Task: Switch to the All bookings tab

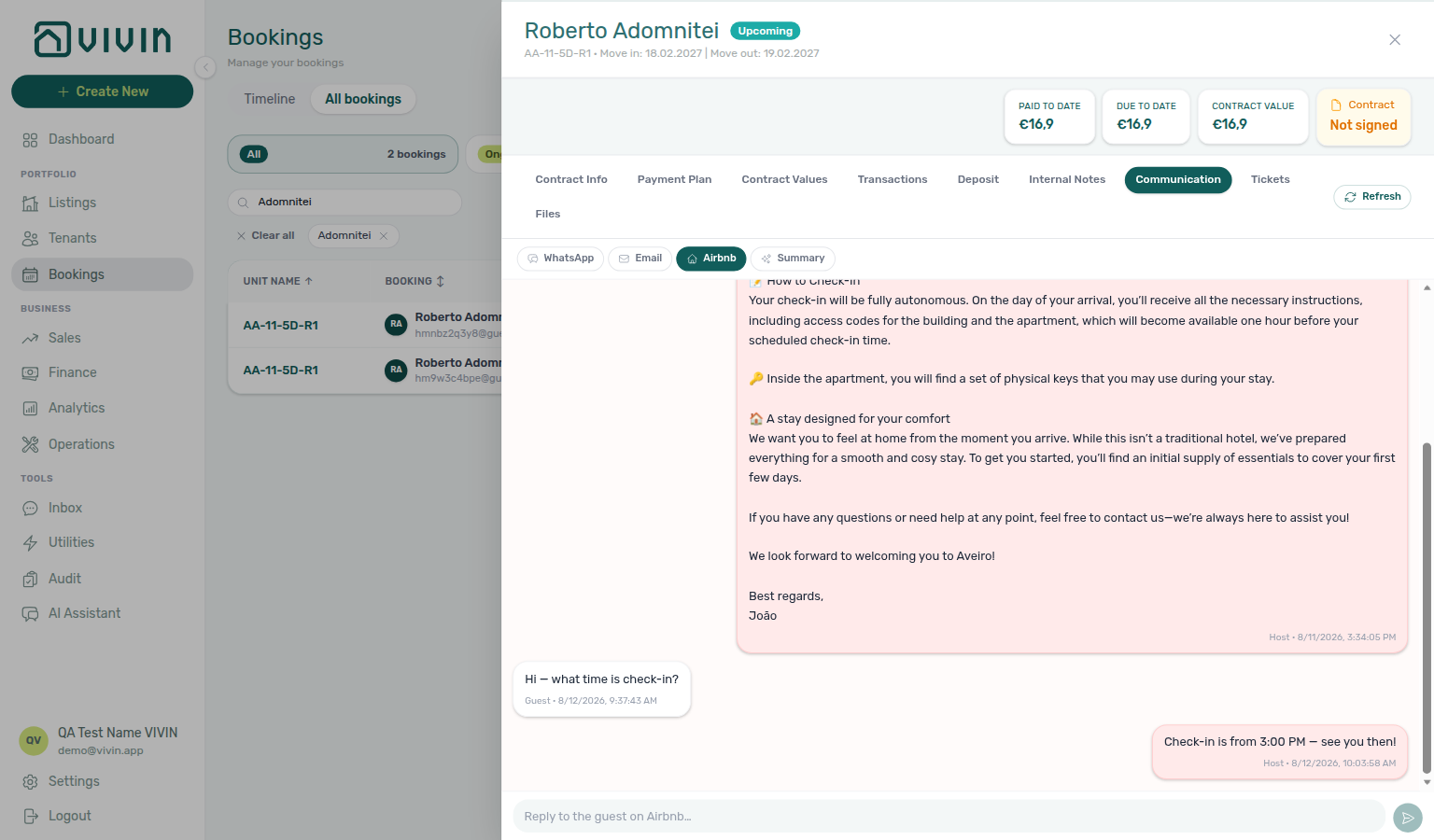Action: tap(363, 99)
